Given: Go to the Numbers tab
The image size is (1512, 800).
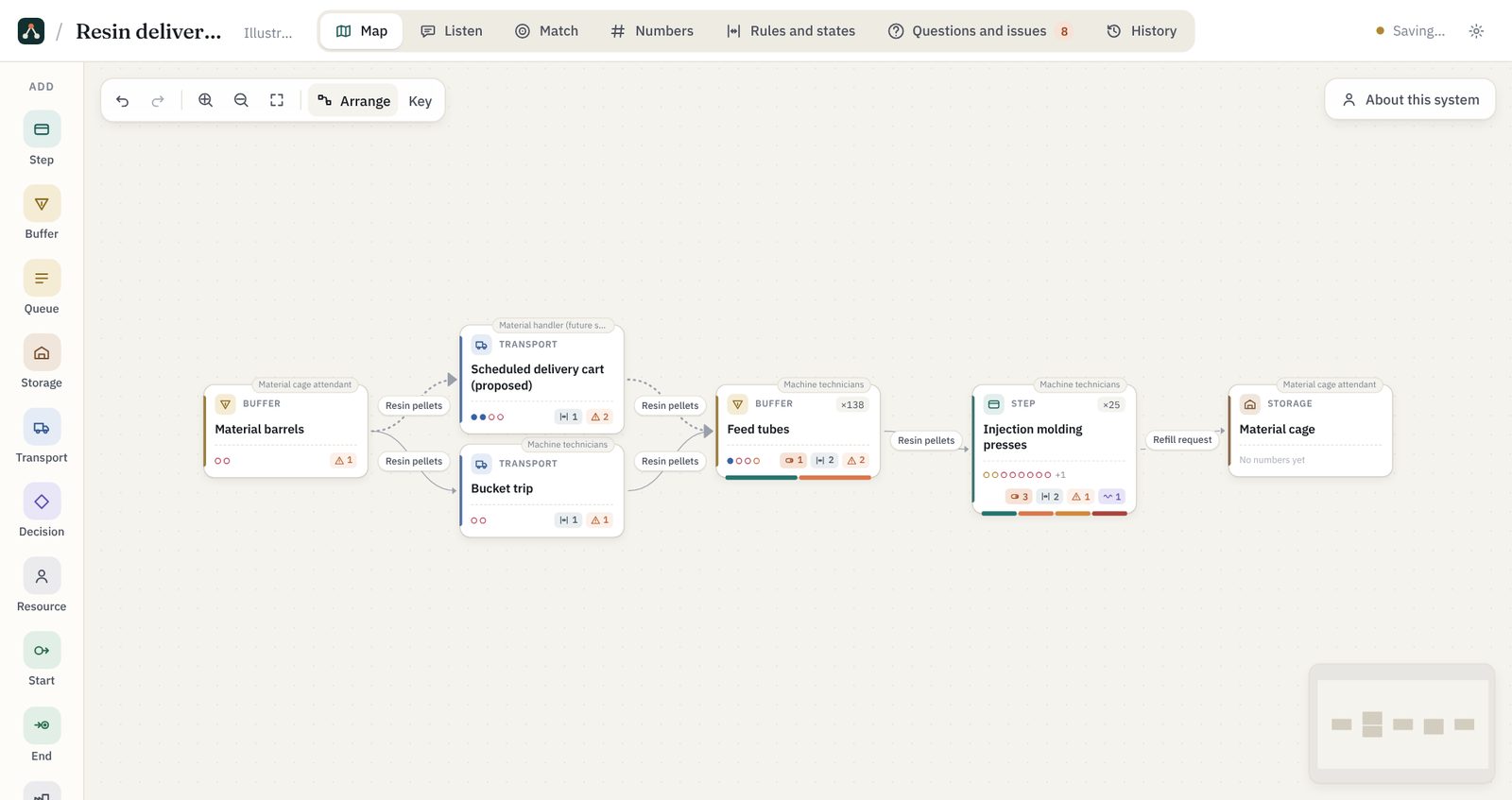Looking at the screenshot, I should (x=652, y=31).
